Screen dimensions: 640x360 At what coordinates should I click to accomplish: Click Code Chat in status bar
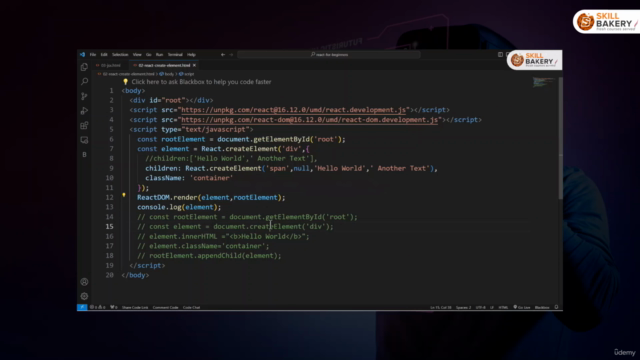(191, 307)
